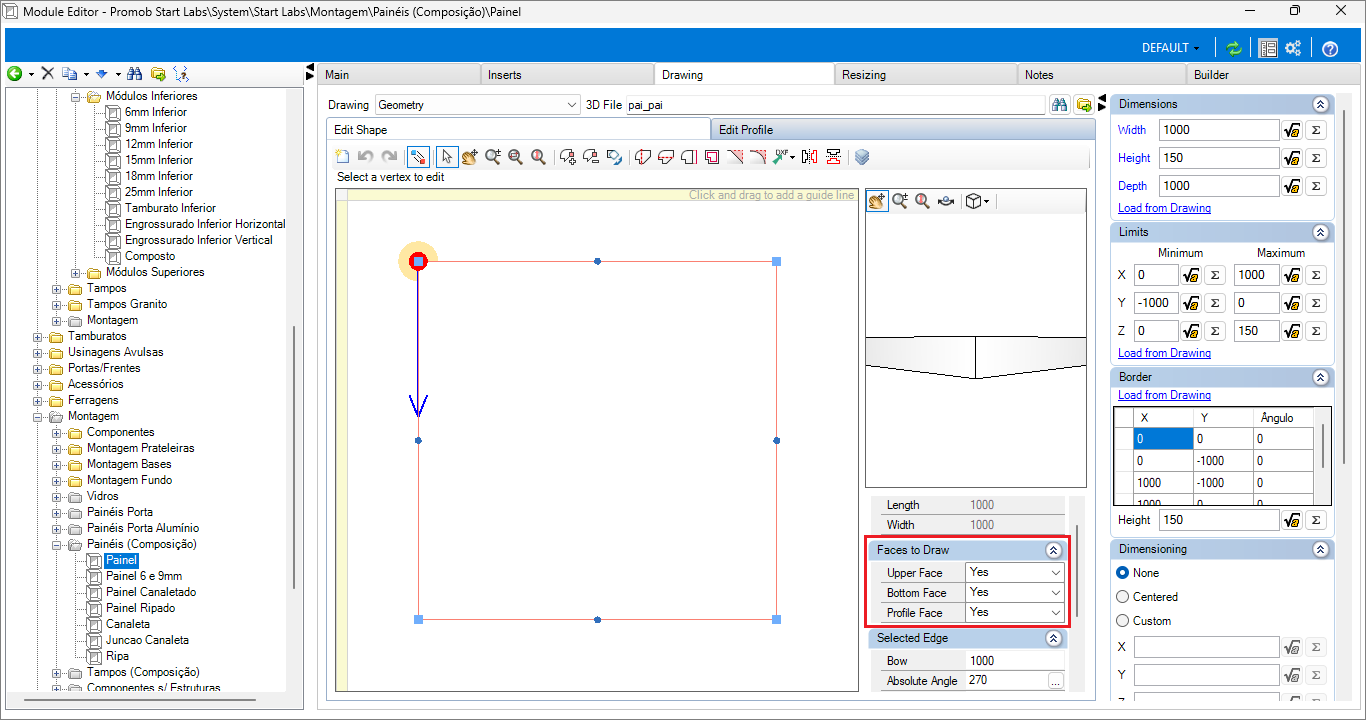1366x720 pixels.
Task: Click the mirror vertically icon with red lines
Action: [833, 156]
